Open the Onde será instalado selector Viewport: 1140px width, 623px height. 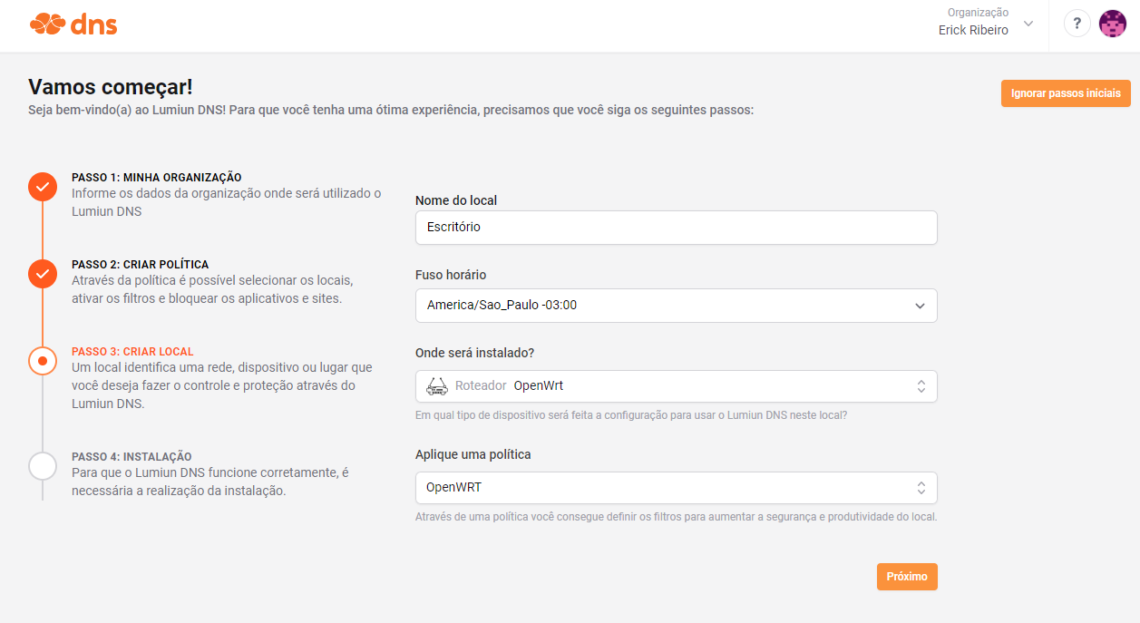pyautogui.click(x=676, y=386)
